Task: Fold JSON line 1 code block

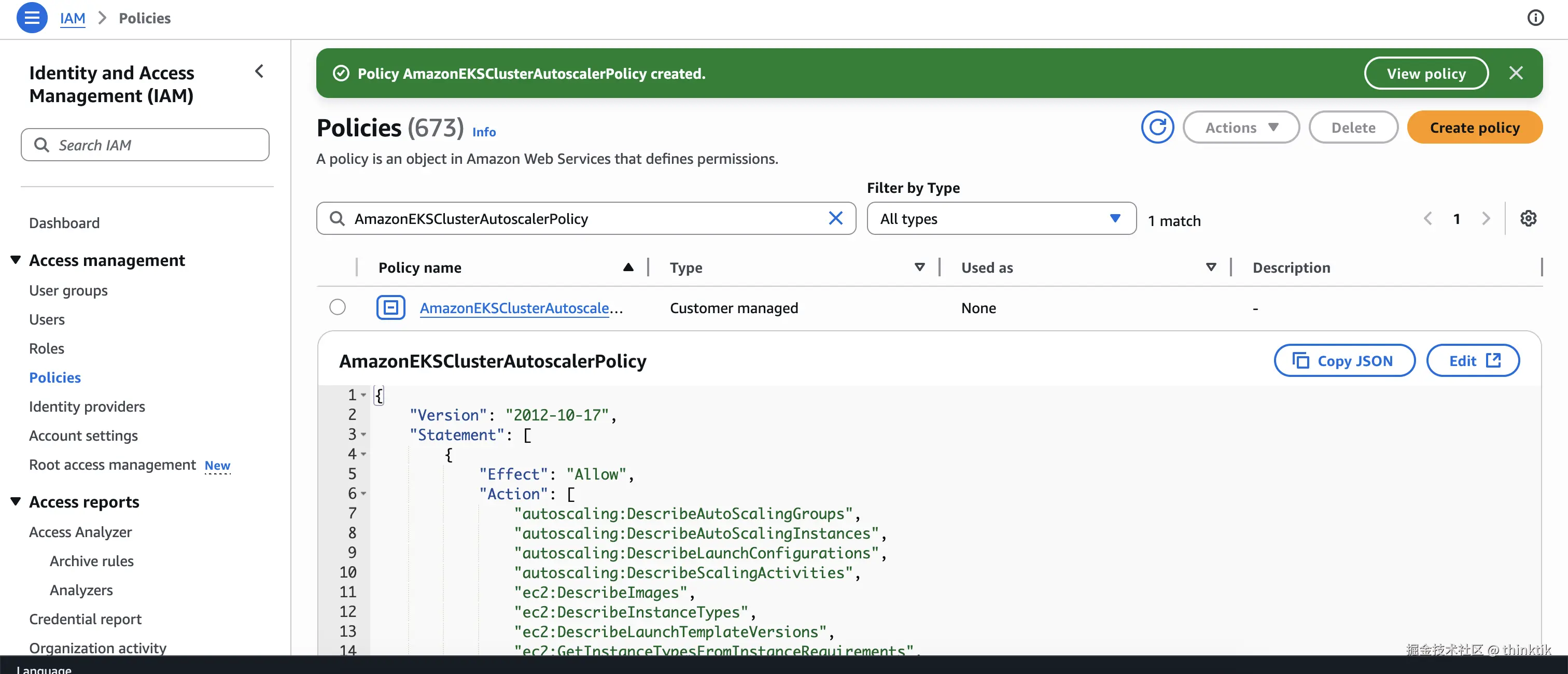Action: click(363, 395)
